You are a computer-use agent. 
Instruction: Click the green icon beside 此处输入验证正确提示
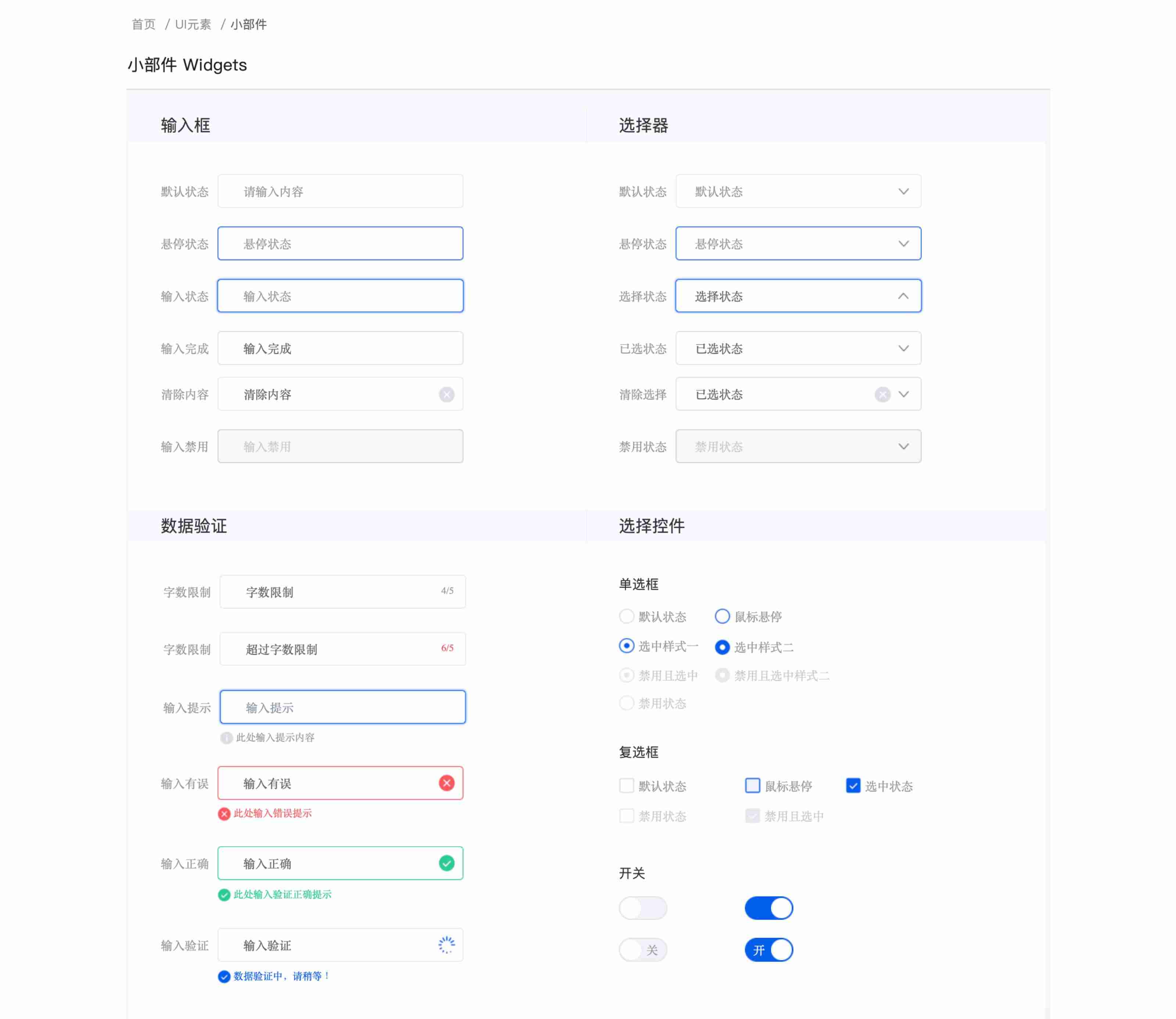224,895
